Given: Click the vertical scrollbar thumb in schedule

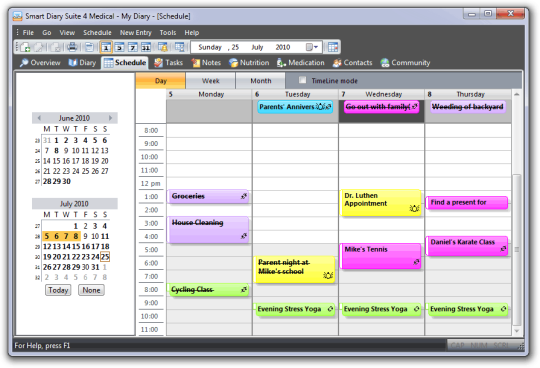Looking at the screenshot, I should [517, 249].
